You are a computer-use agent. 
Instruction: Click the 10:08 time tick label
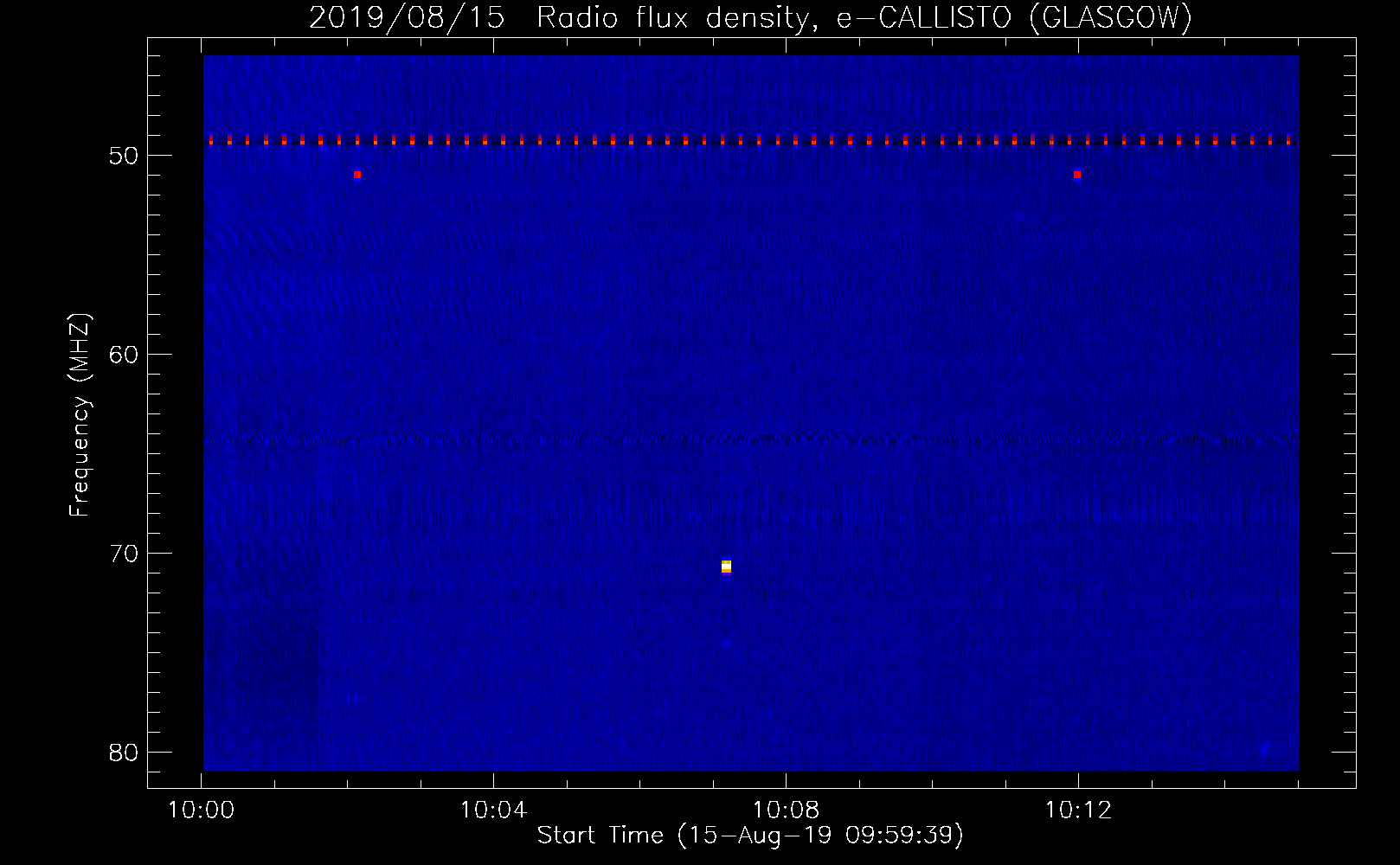click(x=786, y=811)
